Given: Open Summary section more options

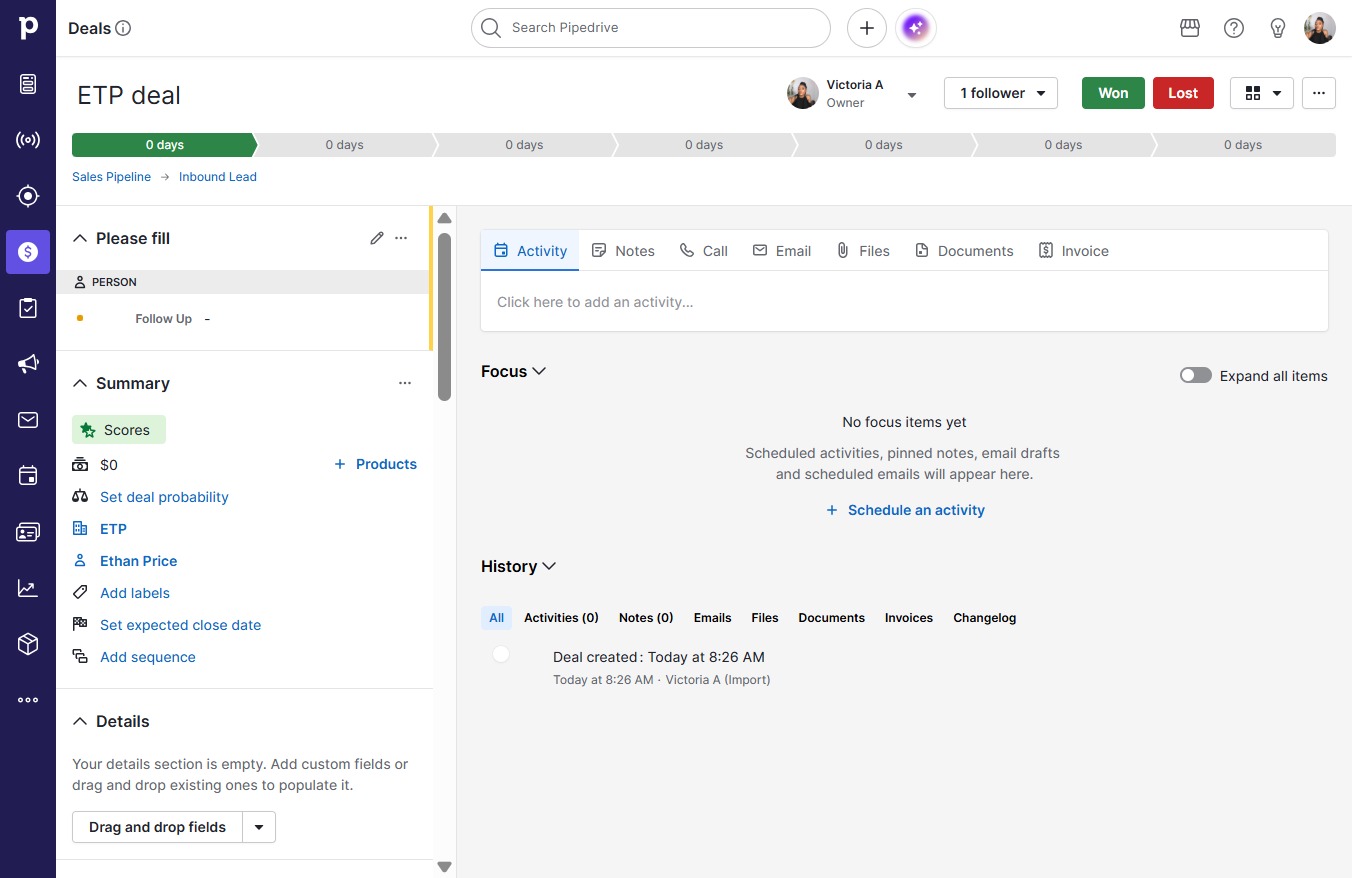Looking at the screenshot, I should (x=405, y=383).
